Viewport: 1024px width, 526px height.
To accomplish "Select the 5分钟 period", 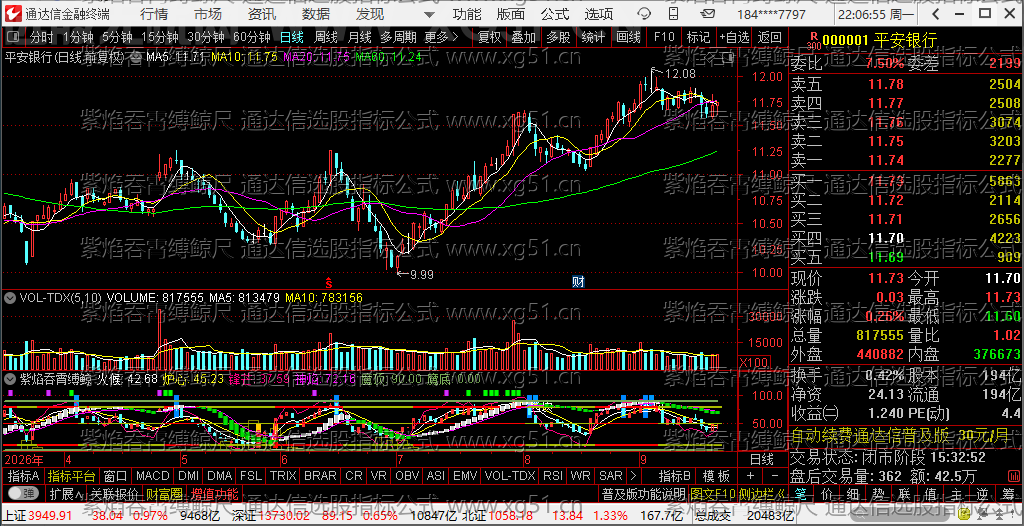I will point(118,37).
